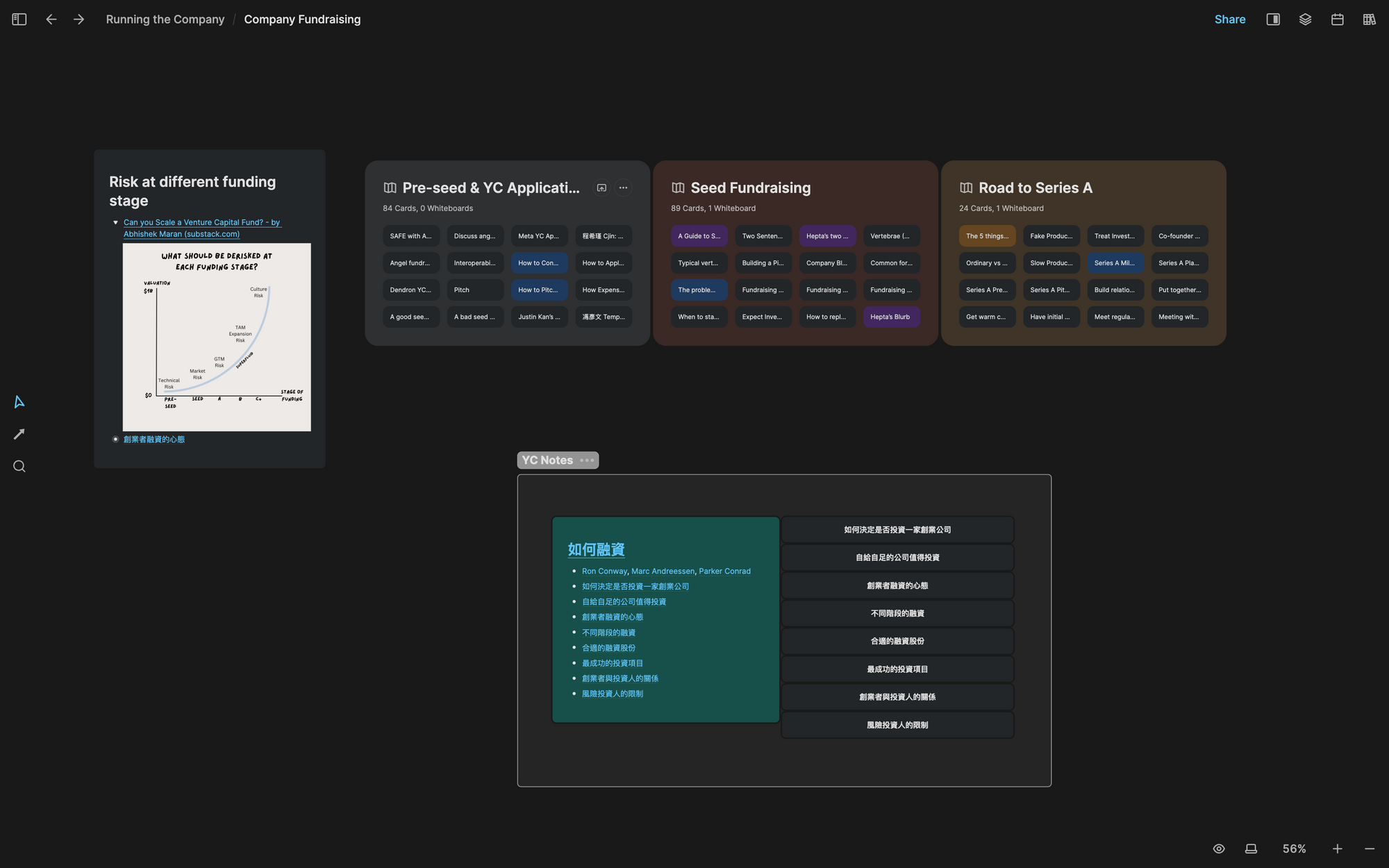Open the calendar journal icon
1389x868 pixels.
click(1337, 19)
